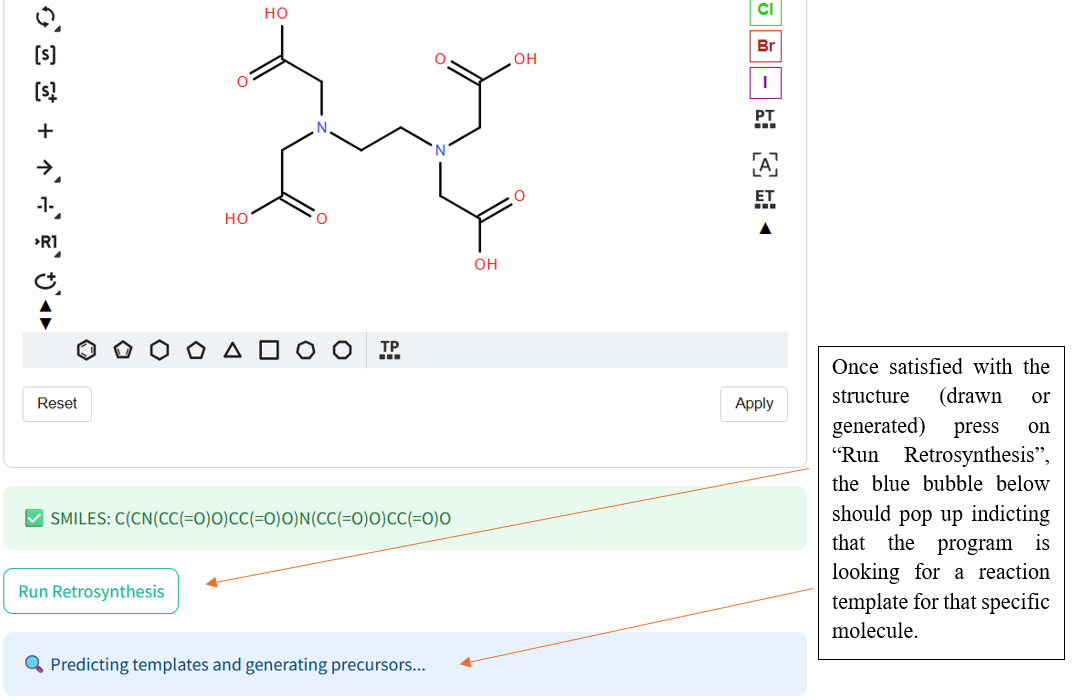1077x700 pixels.
Task: Select the any-atom [A] tool
Action: click(x=764, y=165)
